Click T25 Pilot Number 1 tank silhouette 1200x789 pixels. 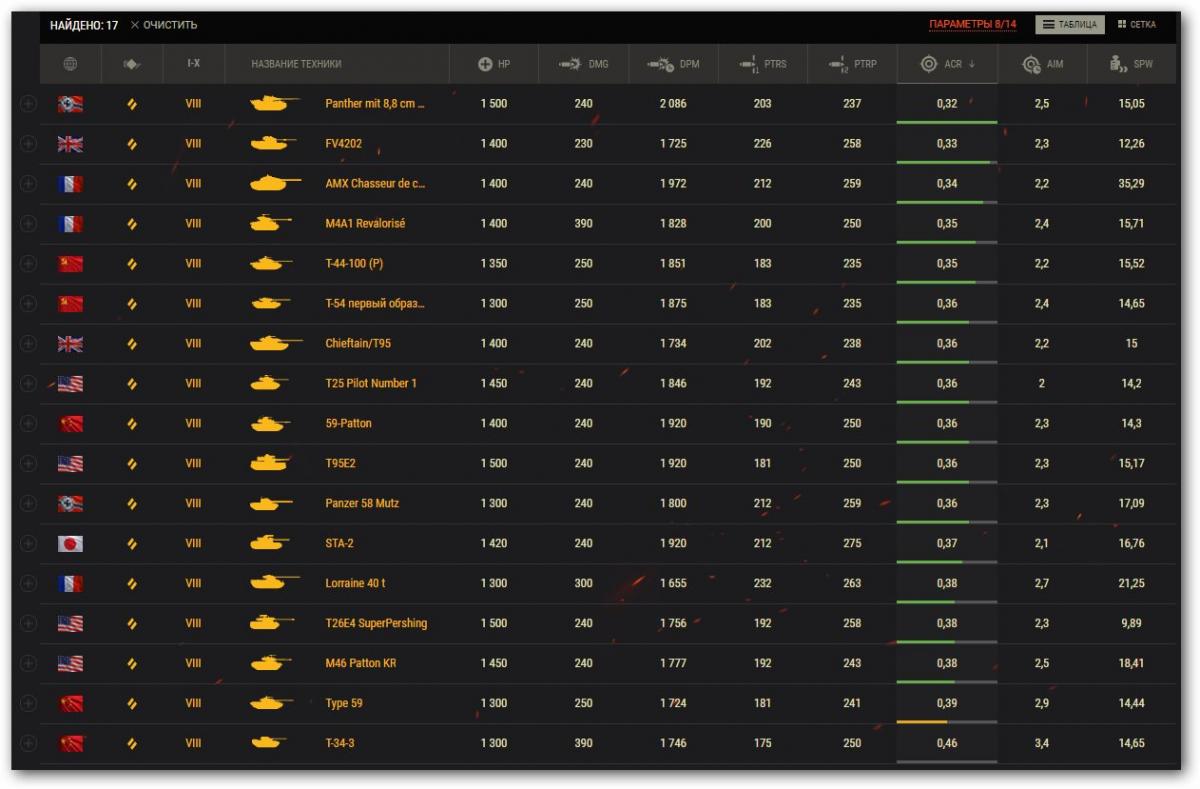(270, 383)
